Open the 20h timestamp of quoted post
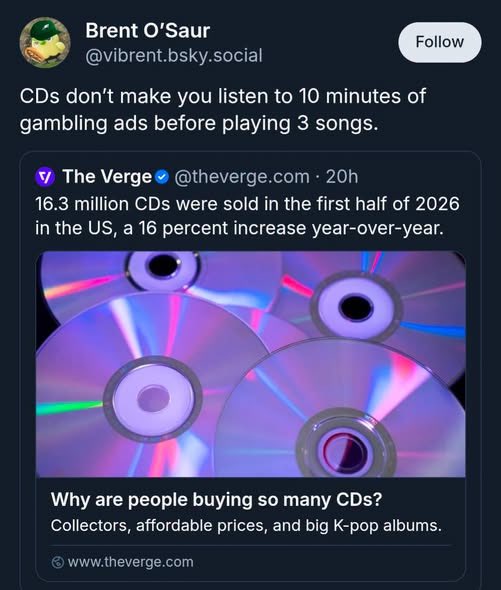 (342, 177)
